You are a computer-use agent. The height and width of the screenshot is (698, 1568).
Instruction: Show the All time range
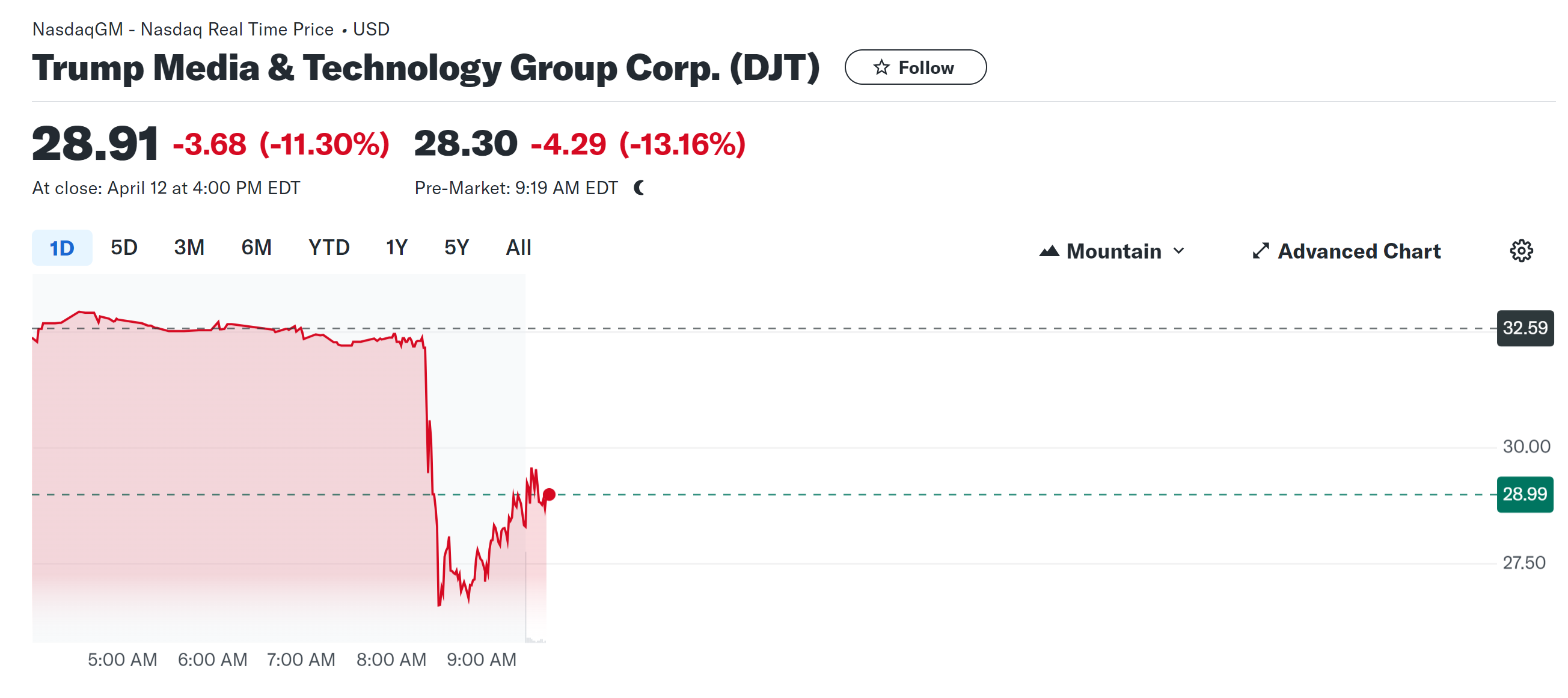pos(518,248)
